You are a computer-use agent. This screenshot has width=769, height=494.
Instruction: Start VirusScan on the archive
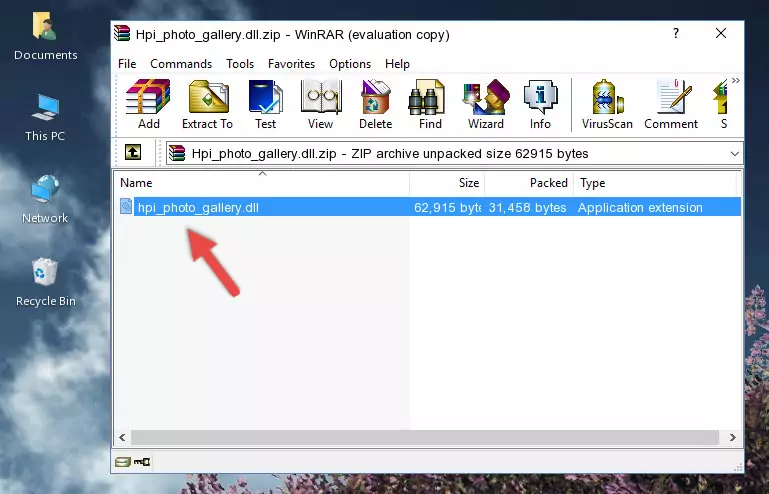(607, 104)
